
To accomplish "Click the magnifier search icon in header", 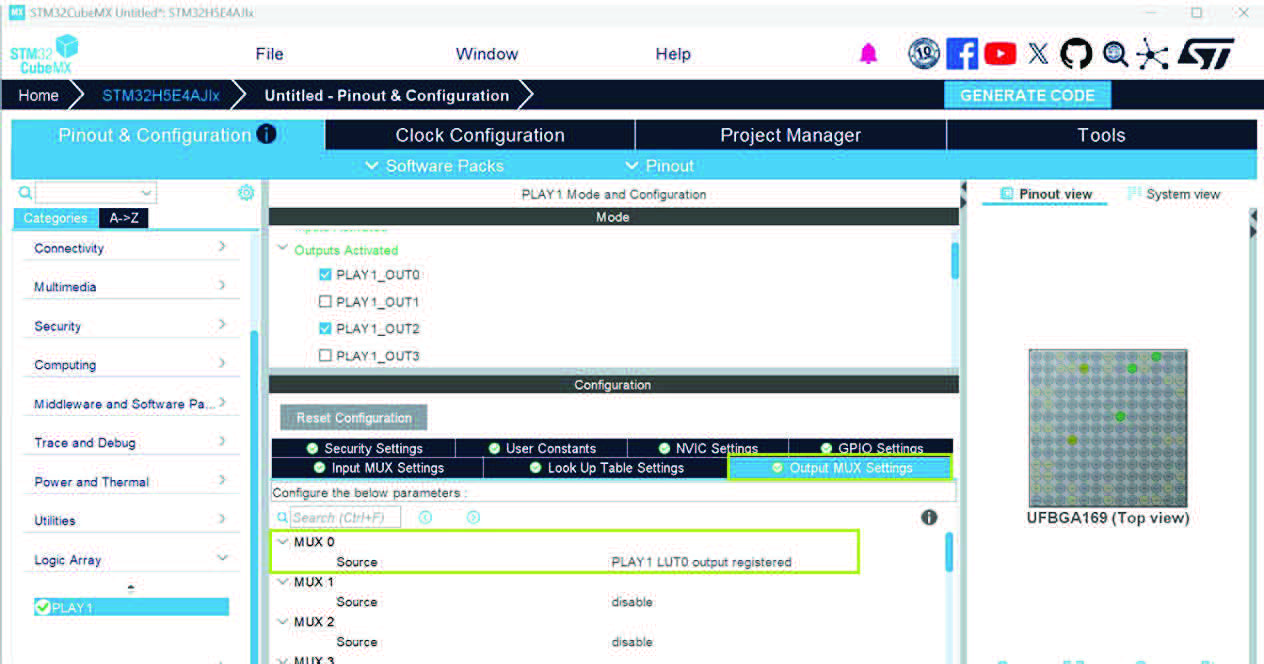I will coord(1115,54).
